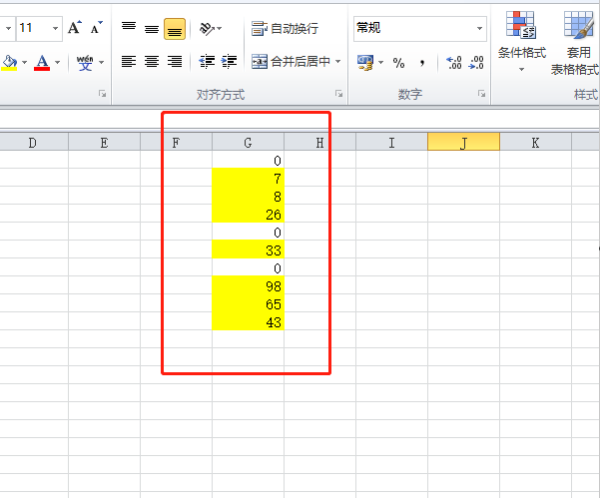Select the yellow cell containing 43

[x=248, y=322]
